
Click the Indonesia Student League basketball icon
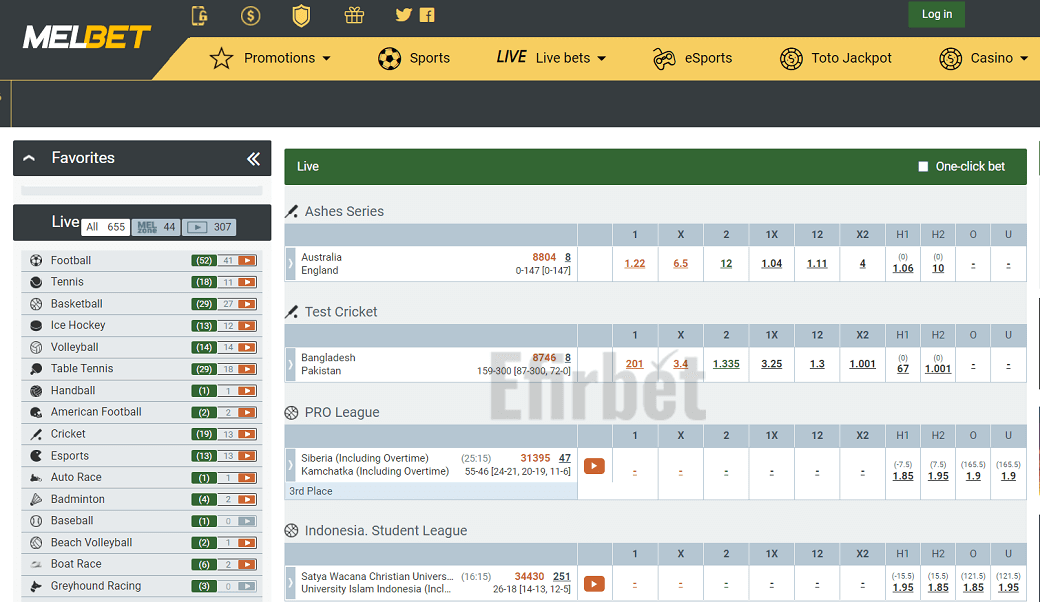[291, 530]
